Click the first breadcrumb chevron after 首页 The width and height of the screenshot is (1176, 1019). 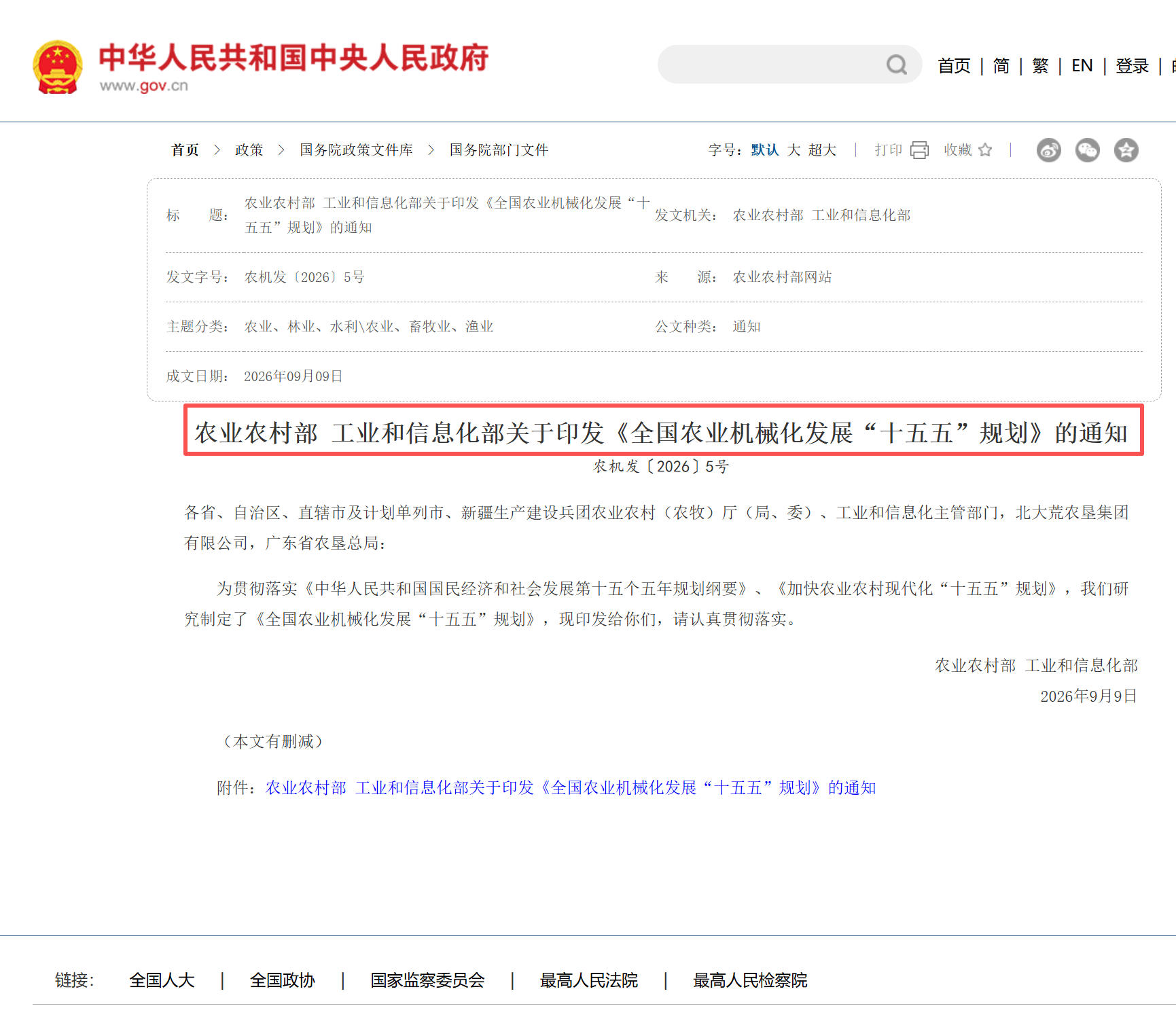[x=217, y=150]
